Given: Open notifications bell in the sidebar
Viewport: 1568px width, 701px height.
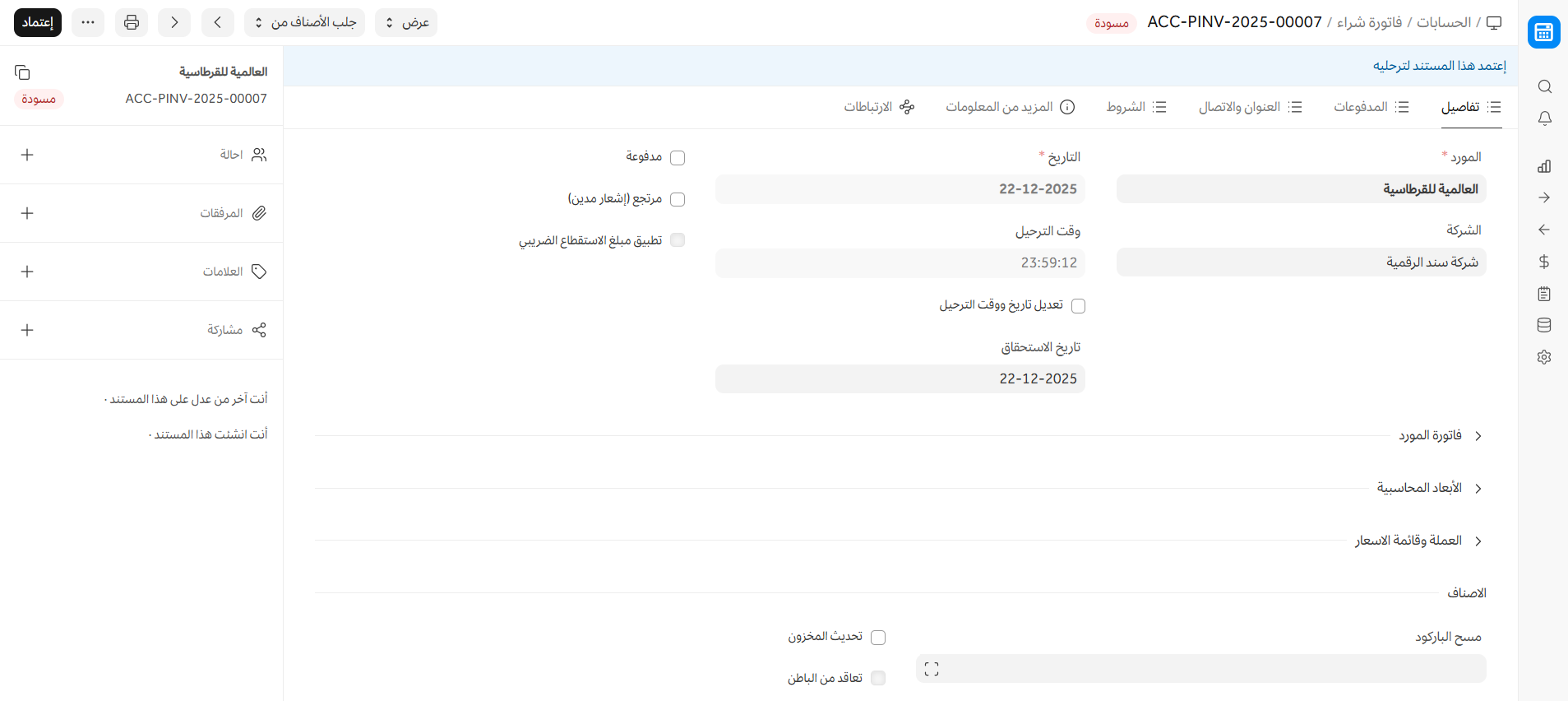Looking at the screenshot, I should (x=1544, y=118).
